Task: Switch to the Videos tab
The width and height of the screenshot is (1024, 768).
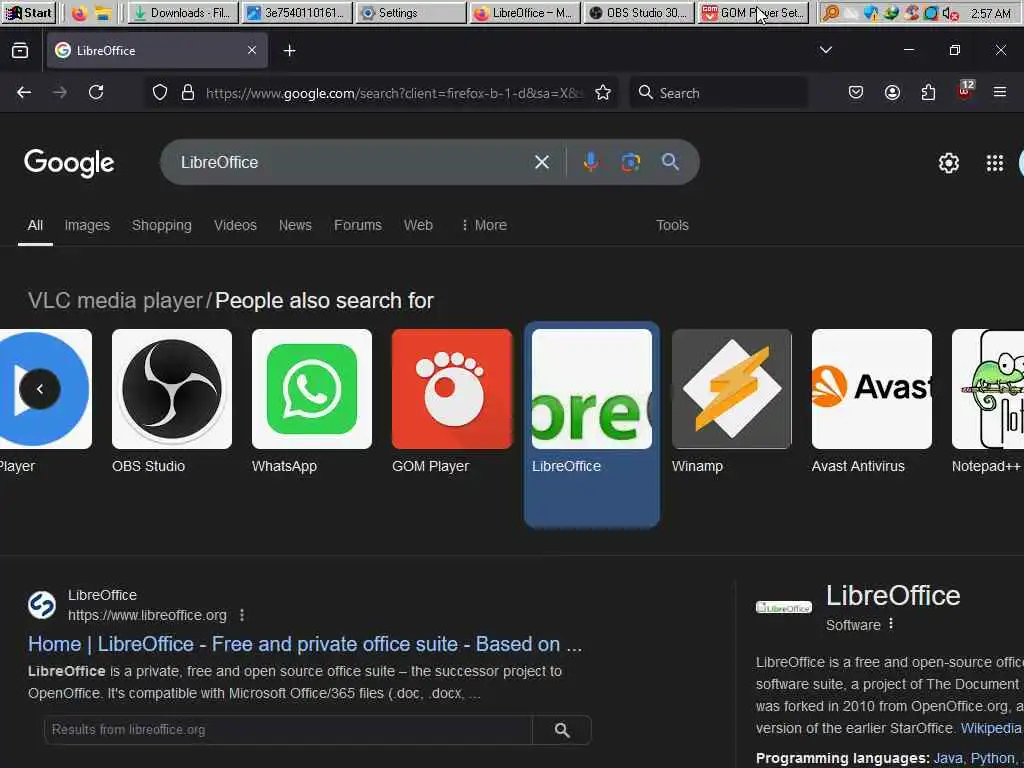Action: click(x=235, y=225)
